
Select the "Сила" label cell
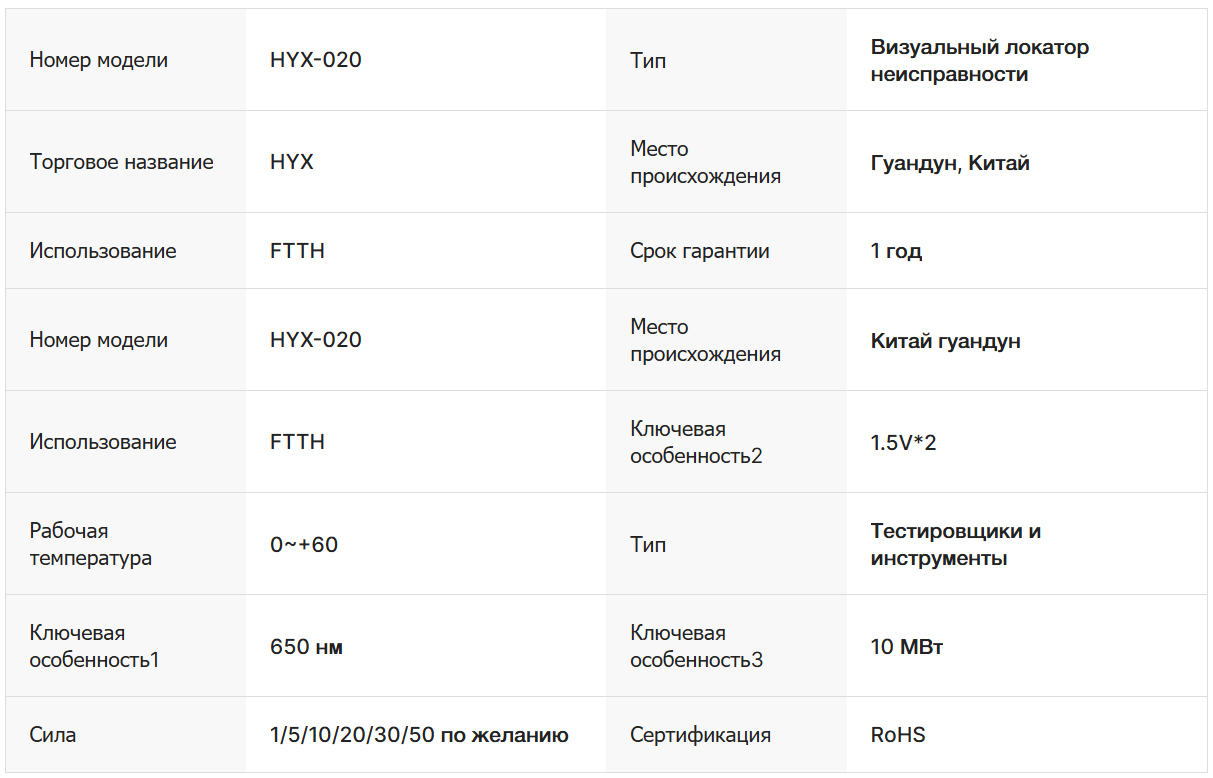pyautogui.click(x=53, y=735)
